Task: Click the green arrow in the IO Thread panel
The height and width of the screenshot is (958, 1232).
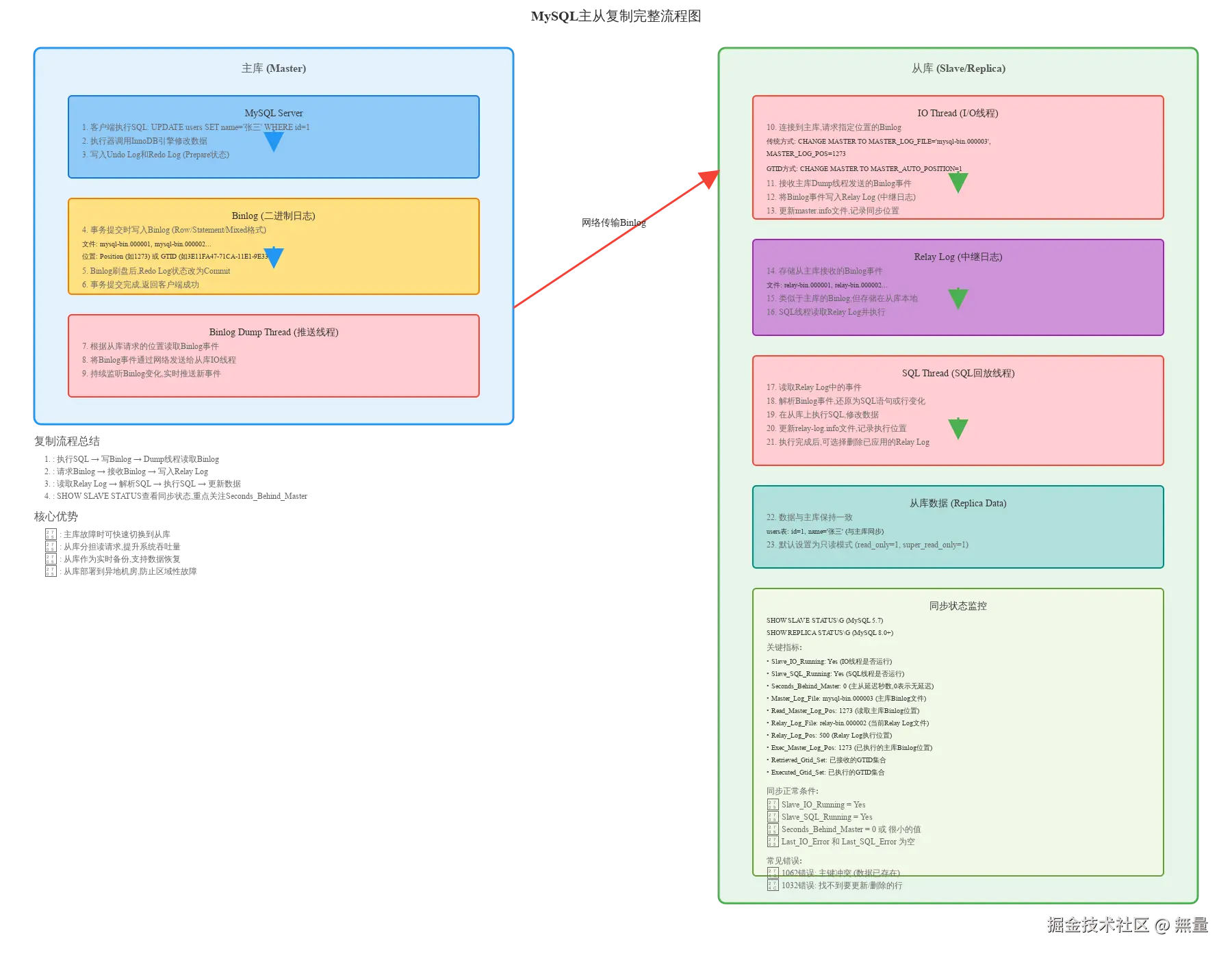Action: point(958,183)
